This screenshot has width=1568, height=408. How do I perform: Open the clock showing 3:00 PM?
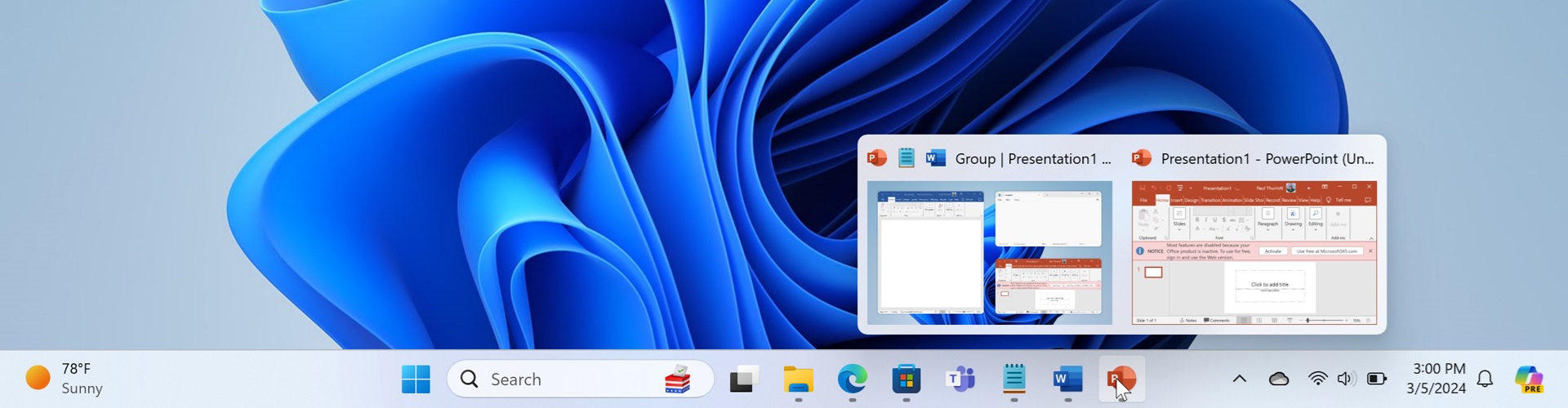pyautogui.click(x=1436, y=379)
